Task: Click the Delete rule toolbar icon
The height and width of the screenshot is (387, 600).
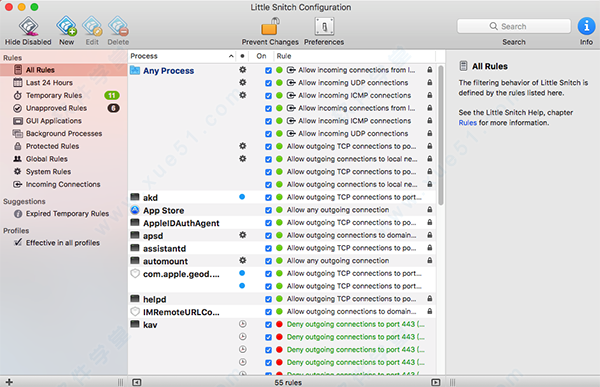Action: 118,26
